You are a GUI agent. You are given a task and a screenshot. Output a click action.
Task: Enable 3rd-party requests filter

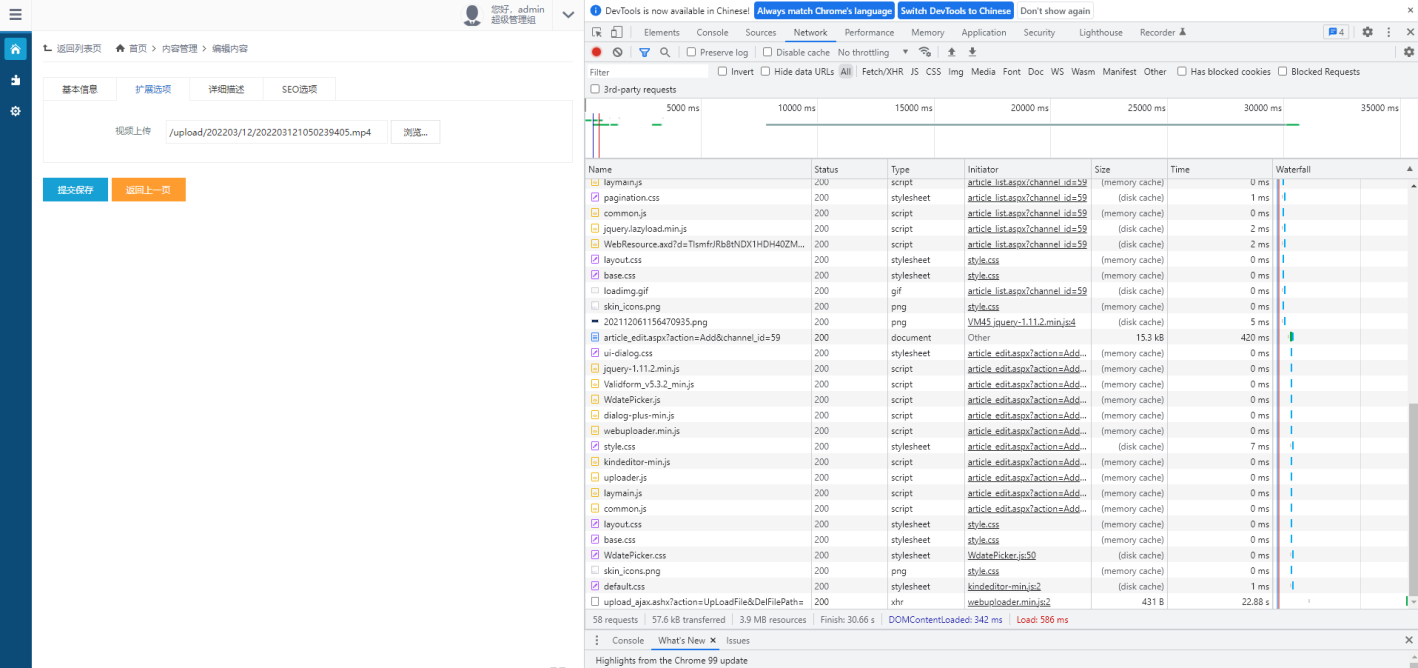pos(594,89)
